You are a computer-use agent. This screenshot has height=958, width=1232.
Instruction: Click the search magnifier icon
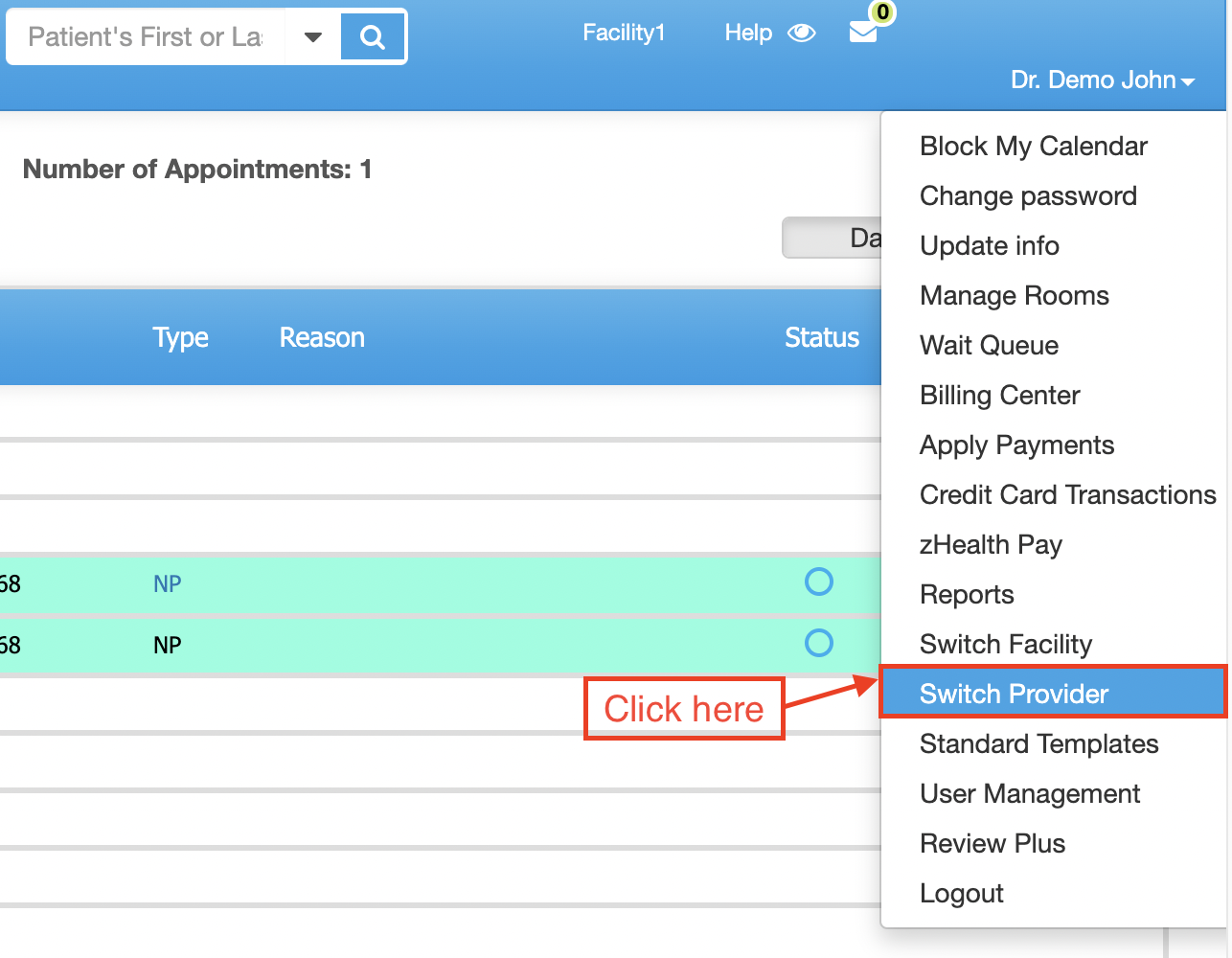pos(372,34)
